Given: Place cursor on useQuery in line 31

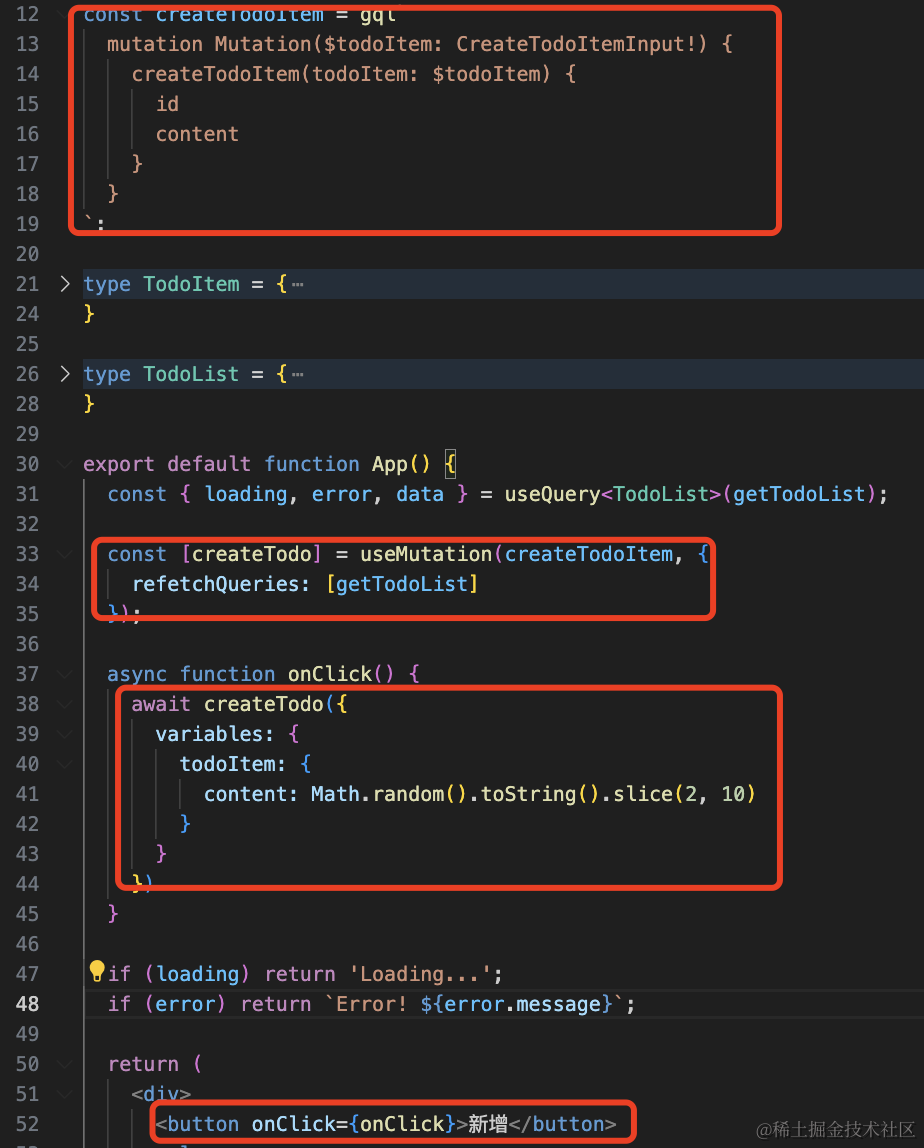Looking at the screenshot, I should [552, 494].
